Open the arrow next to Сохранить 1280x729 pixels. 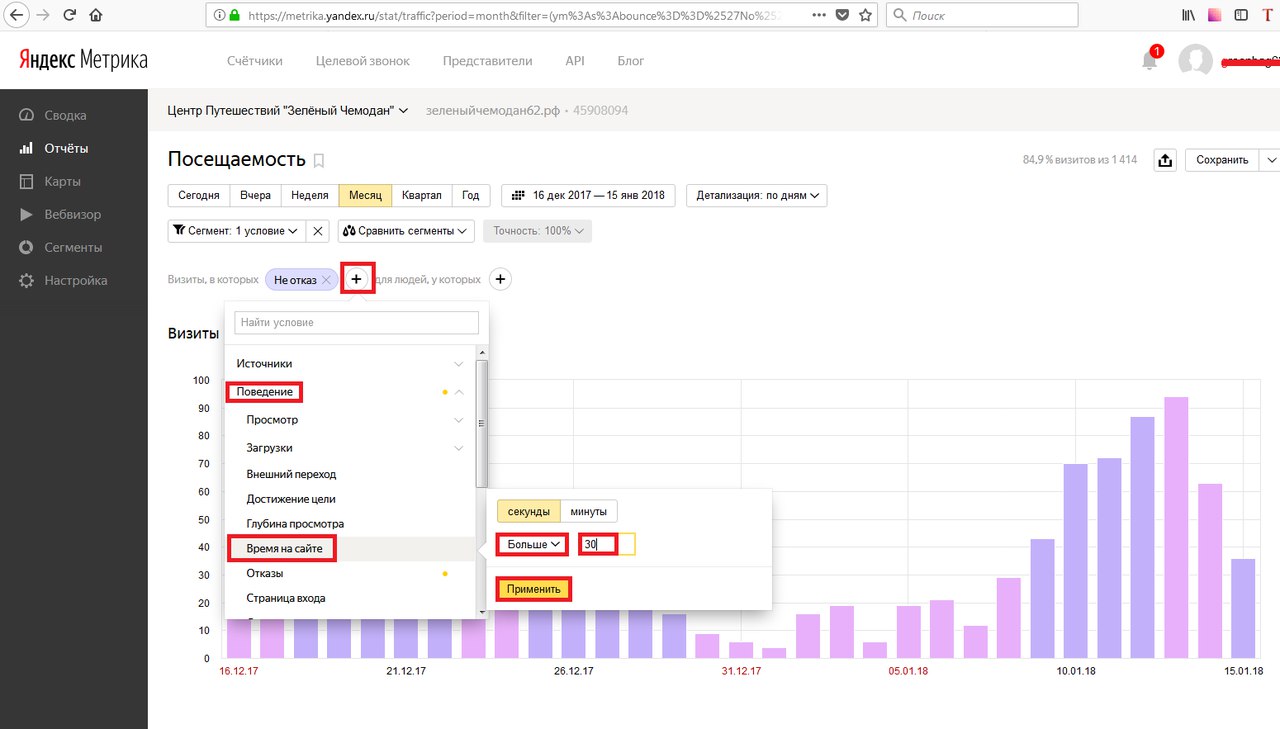[x=1271, y=160]
